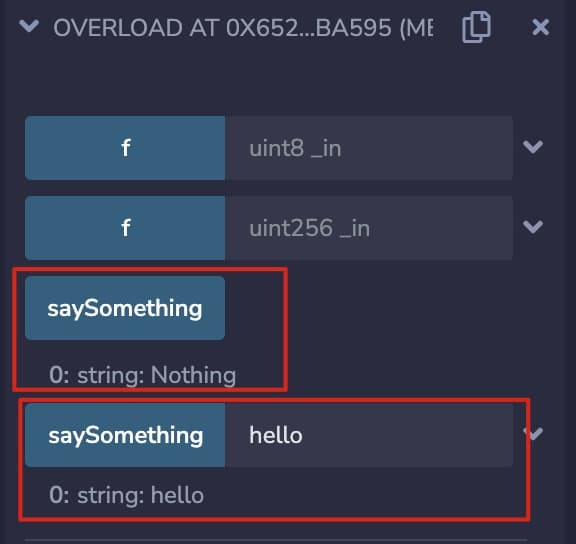
Task: Call the parameterless saySomething function
Action: pos(125,308)
